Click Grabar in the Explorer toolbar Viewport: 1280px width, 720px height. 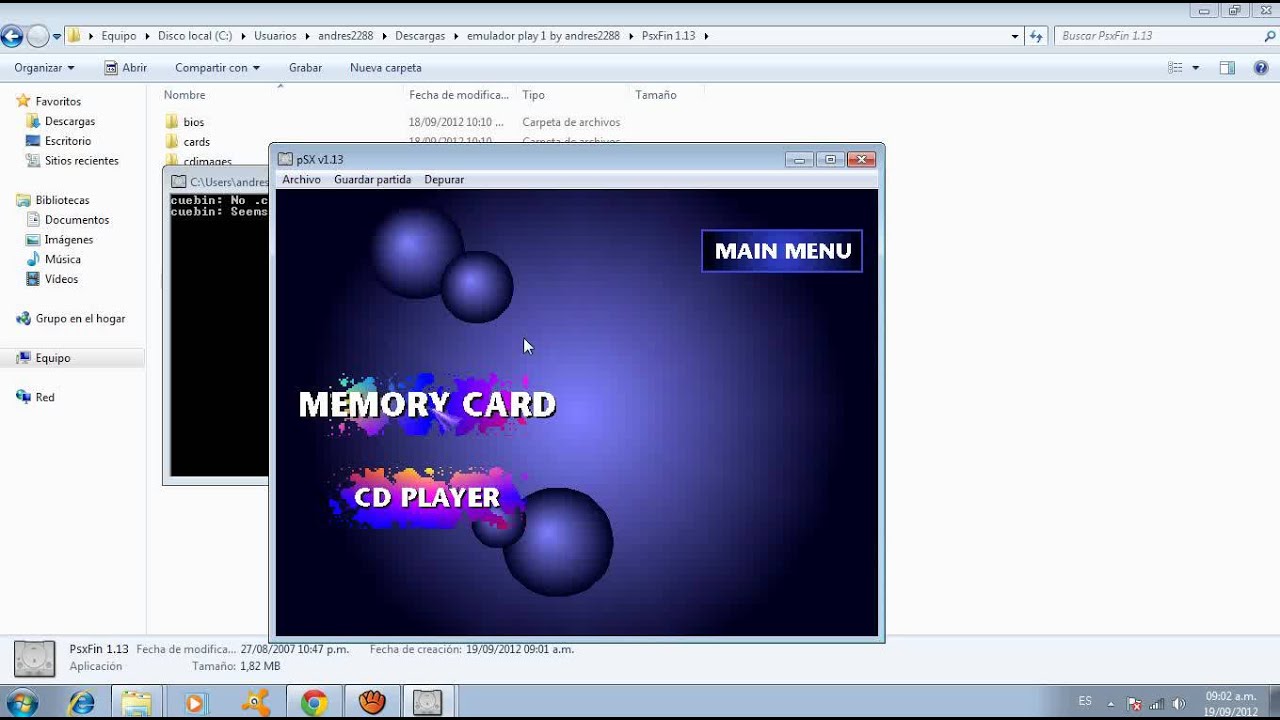pos(305,68)
